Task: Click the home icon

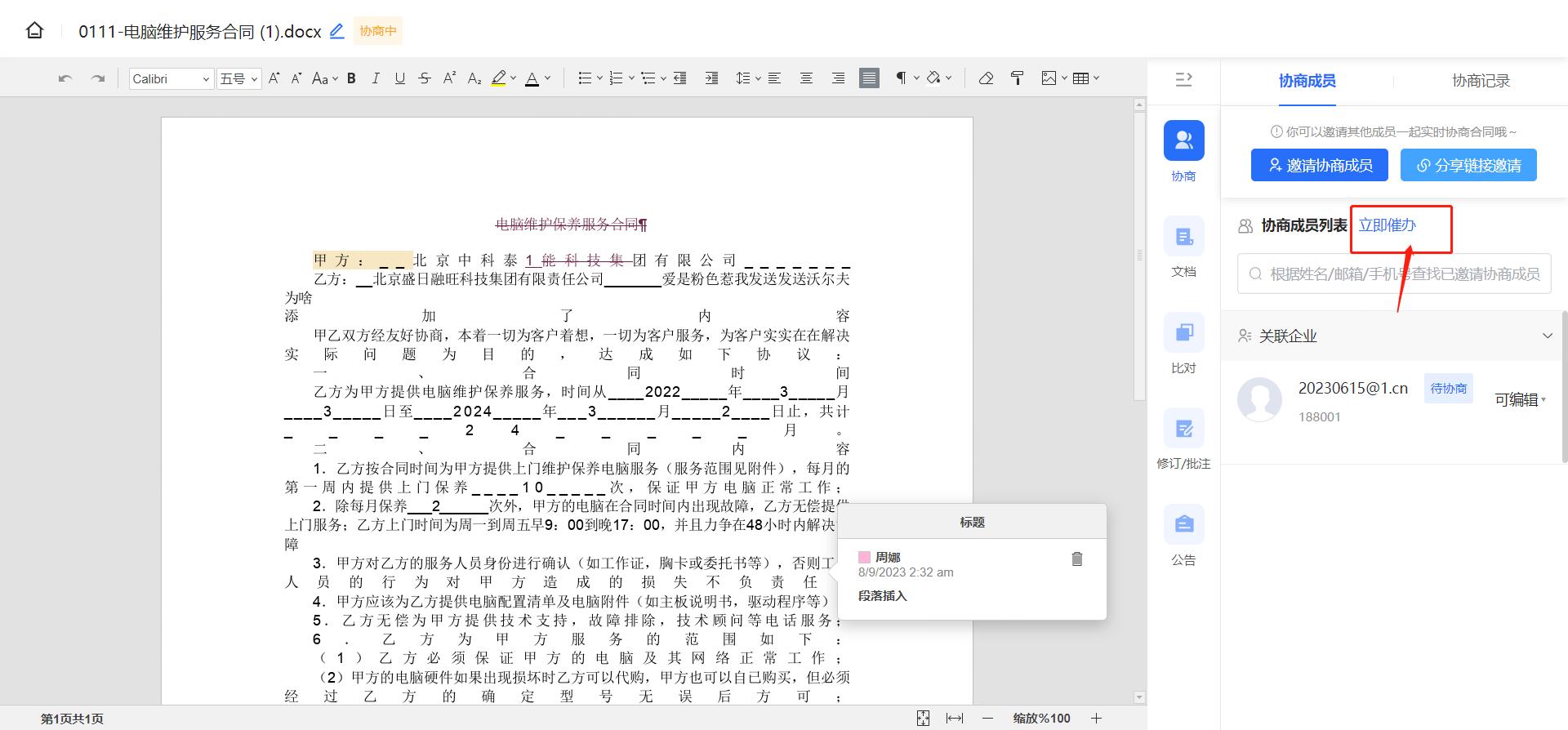Action: pos(34,31)
